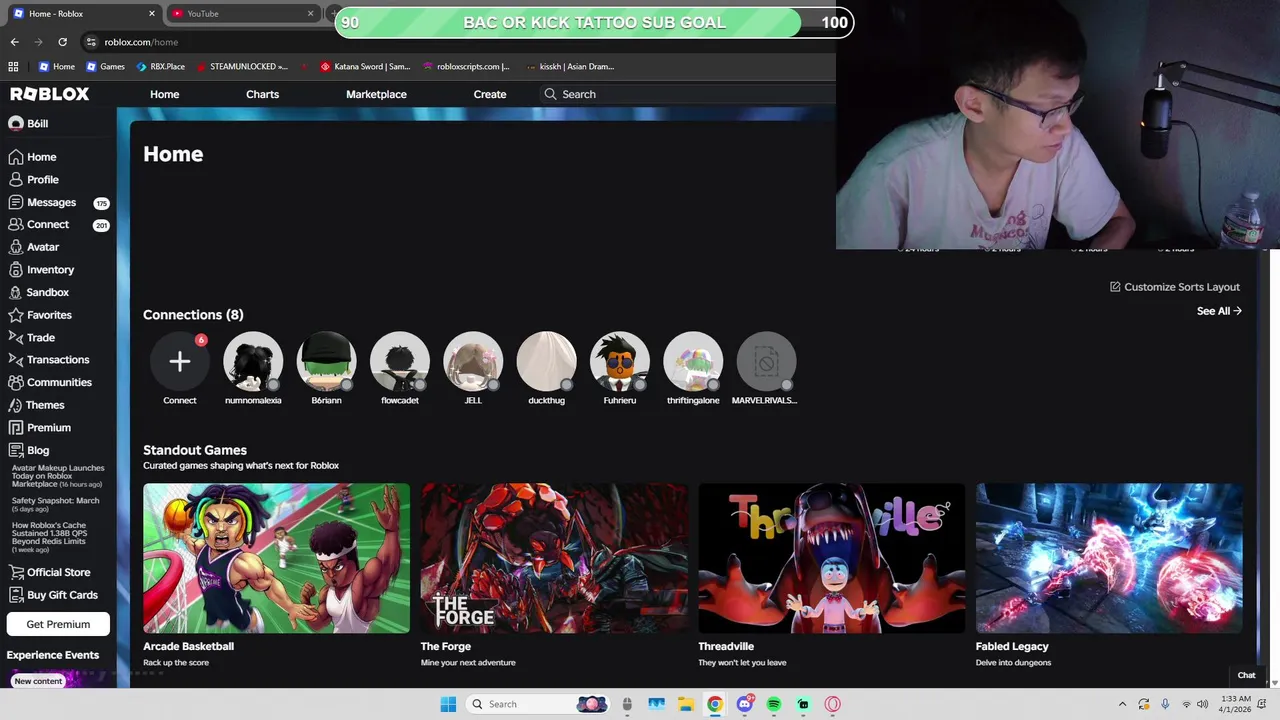Open the Home item in left sidebar

pyautogui.click(x=32, y=157)
